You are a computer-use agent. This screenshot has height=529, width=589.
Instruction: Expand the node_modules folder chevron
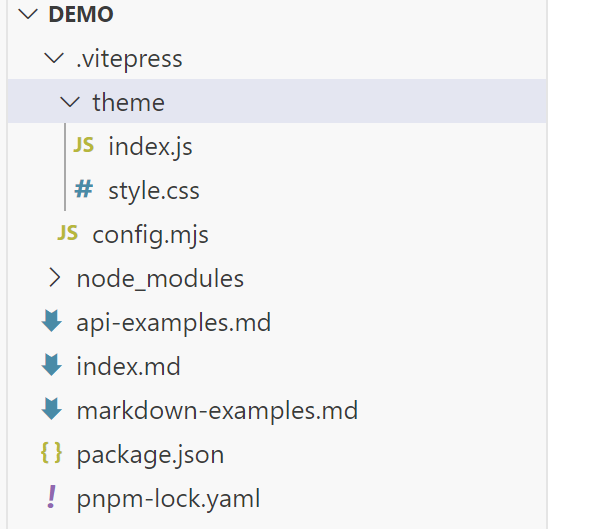point(55,278)
